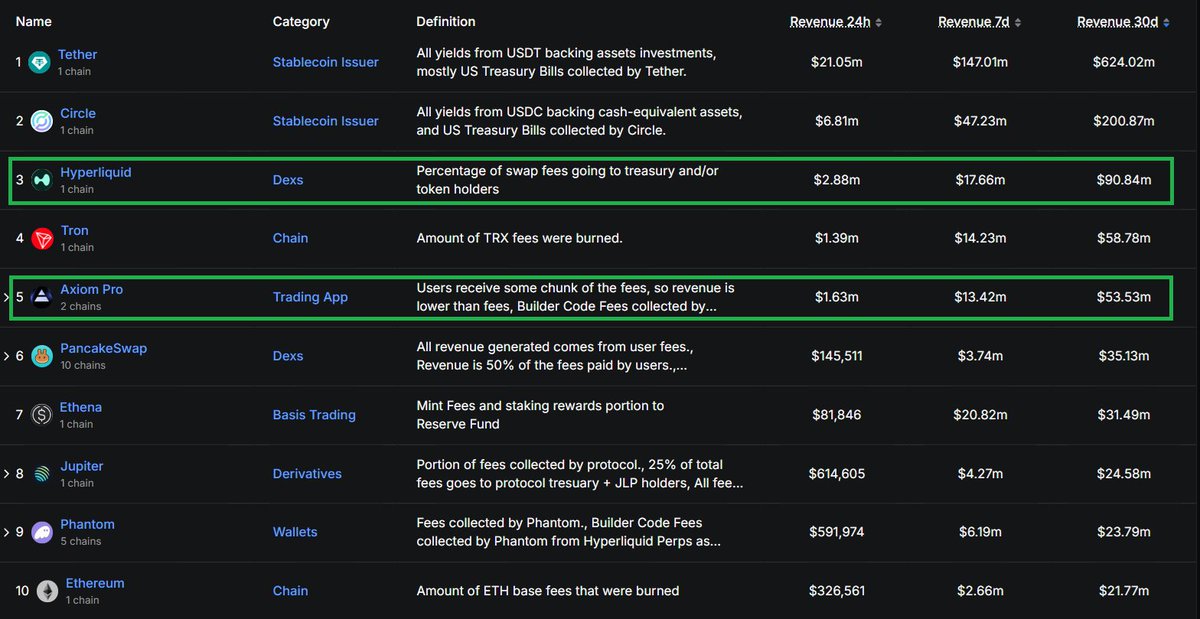Select Tether's $21.05m 24h revenue
1200x619 pixels.
point(837,62)
